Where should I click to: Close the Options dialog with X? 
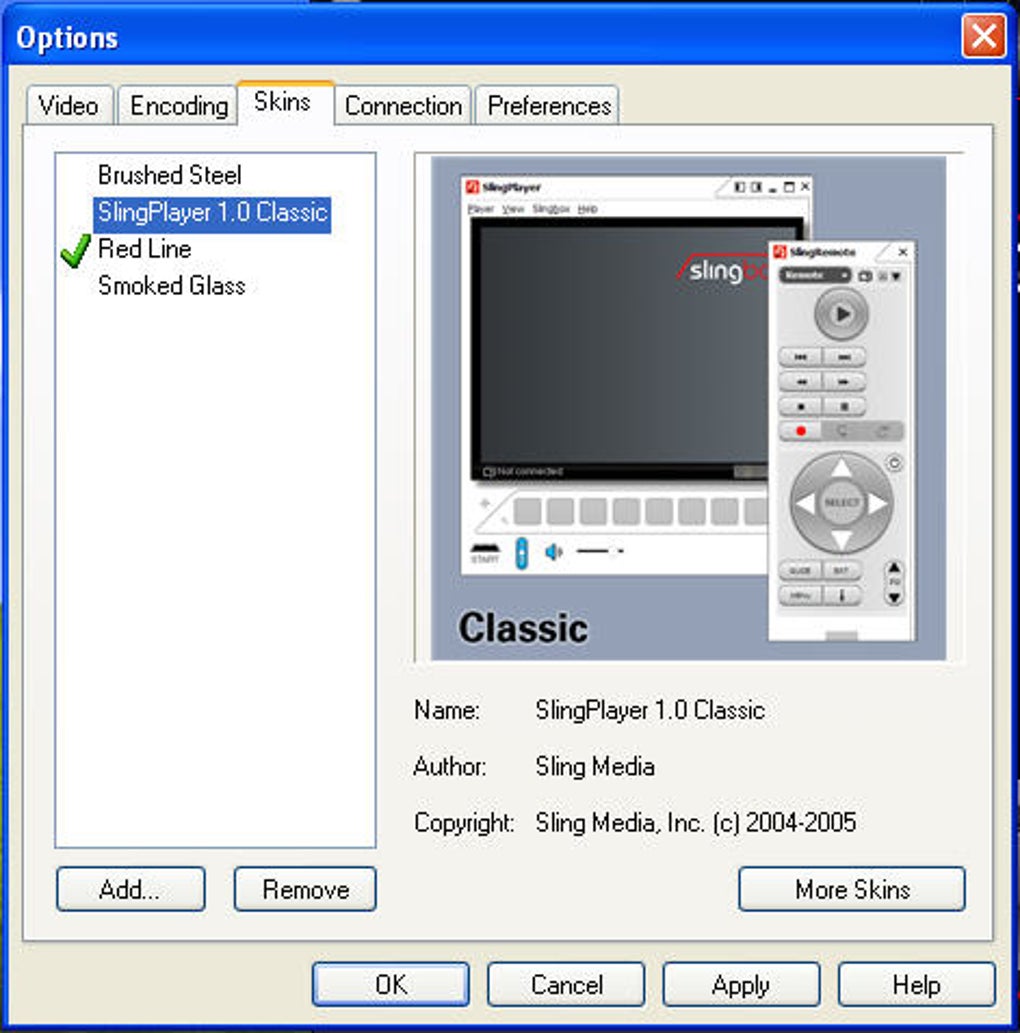pyautogui.click(x=984, y=36)
